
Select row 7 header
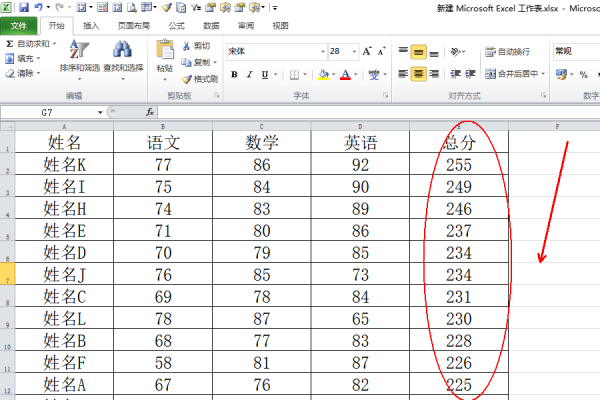(x=7, y=274)
